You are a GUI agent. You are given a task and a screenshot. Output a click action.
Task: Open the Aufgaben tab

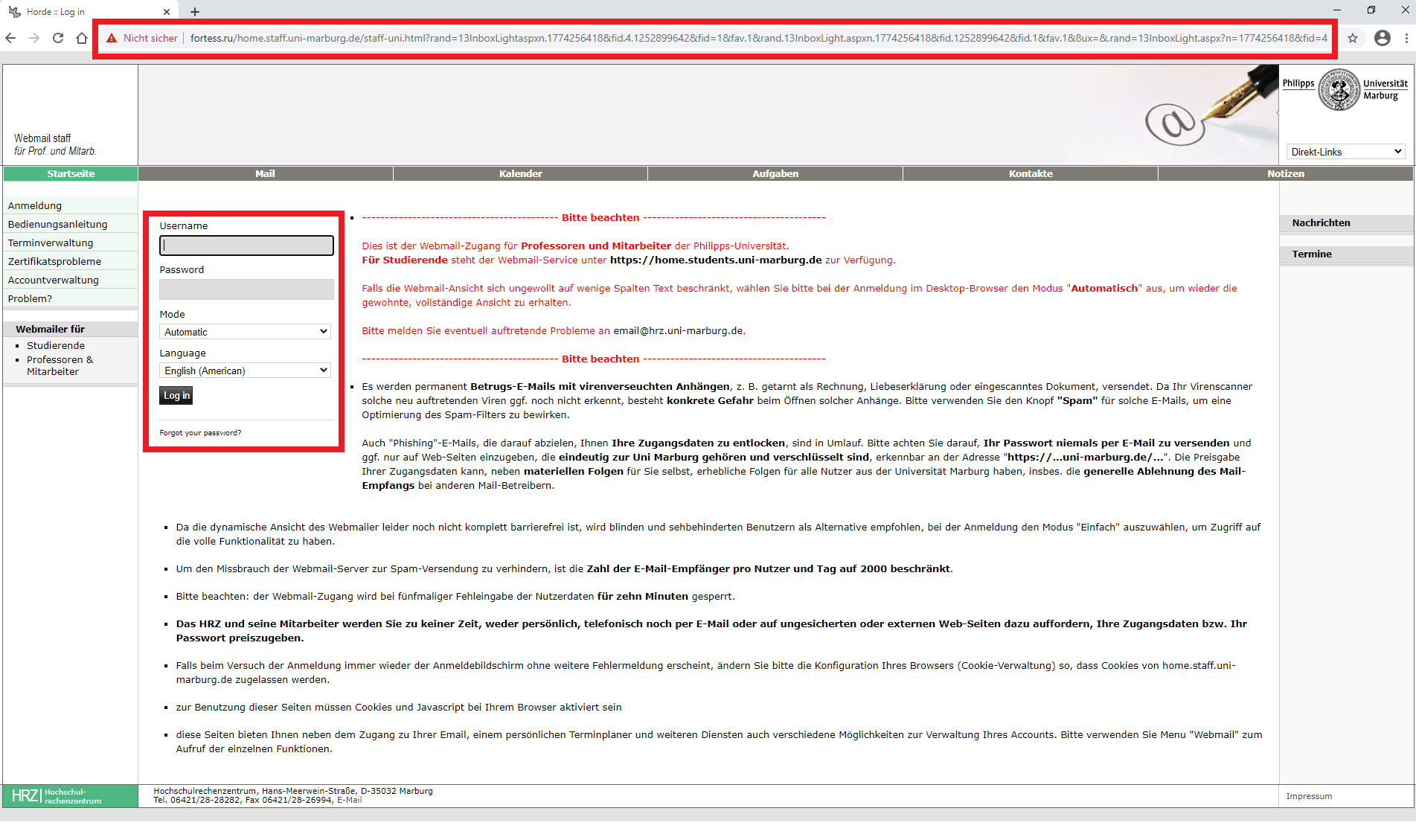[775, 174]
